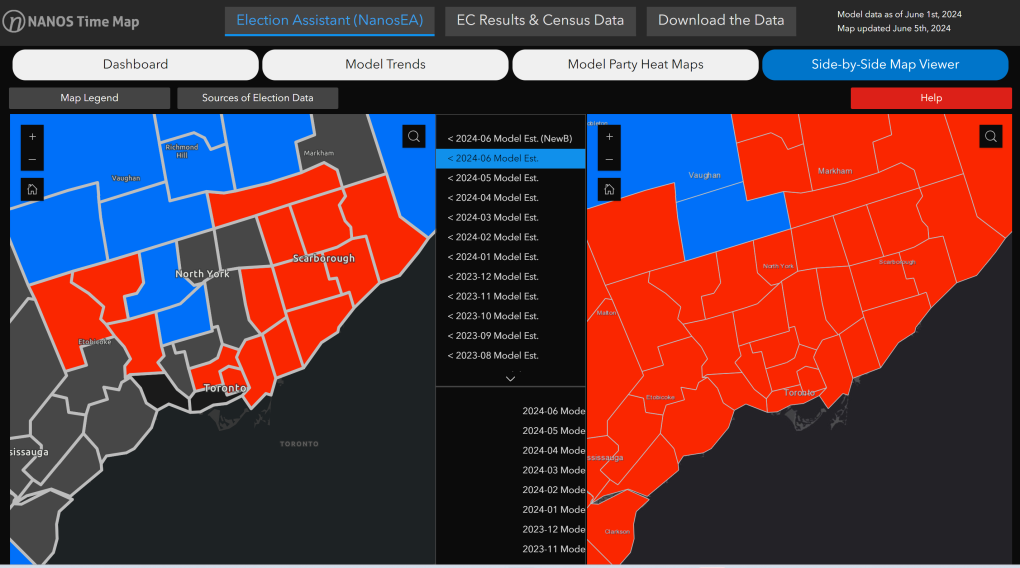Choose right-map '2024-01 Mode' entry
The height and width of the screenshot is (568, 1020).
coord(511,509)
